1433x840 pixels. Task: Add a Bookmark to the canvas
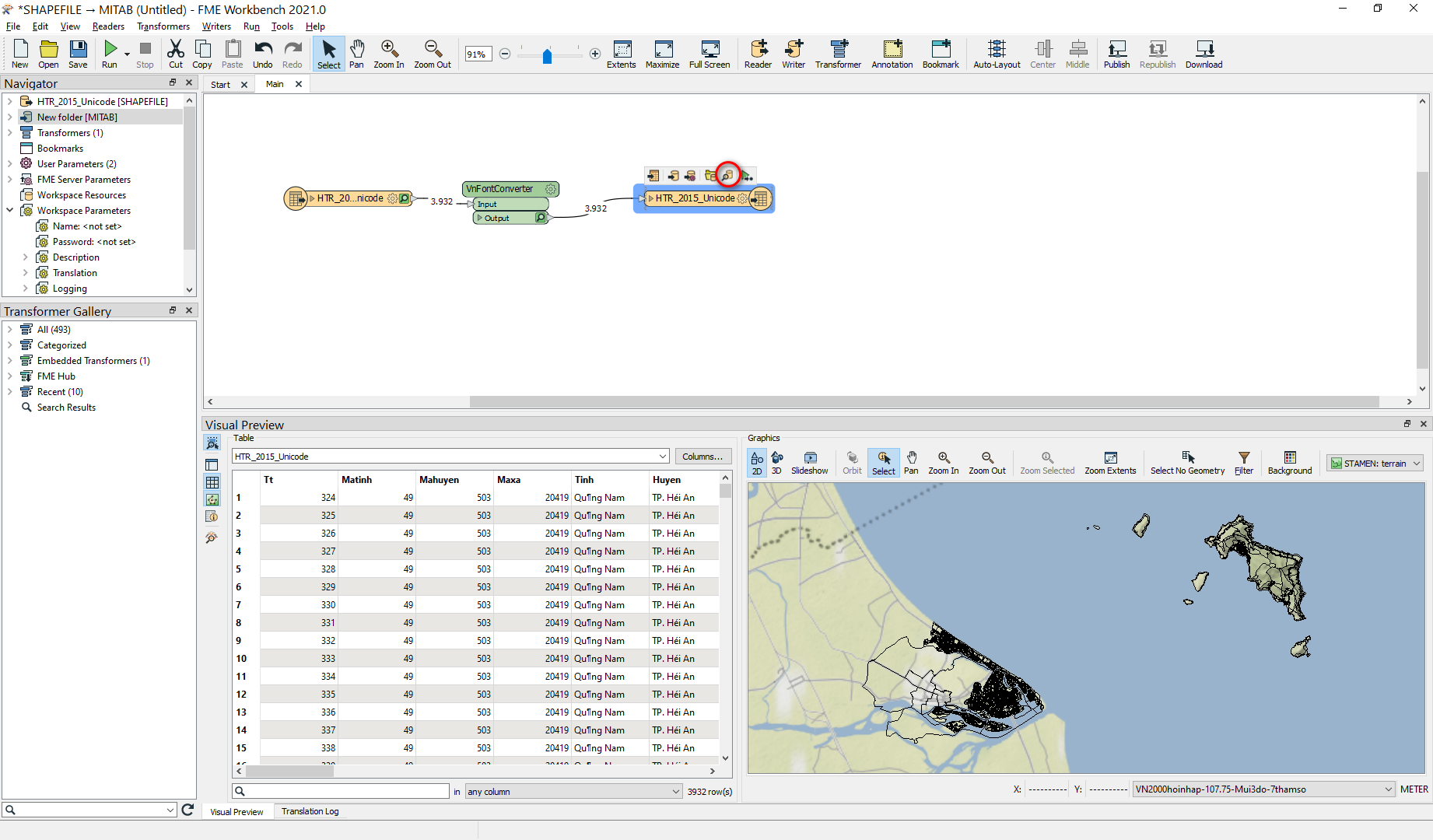[941, 54]
